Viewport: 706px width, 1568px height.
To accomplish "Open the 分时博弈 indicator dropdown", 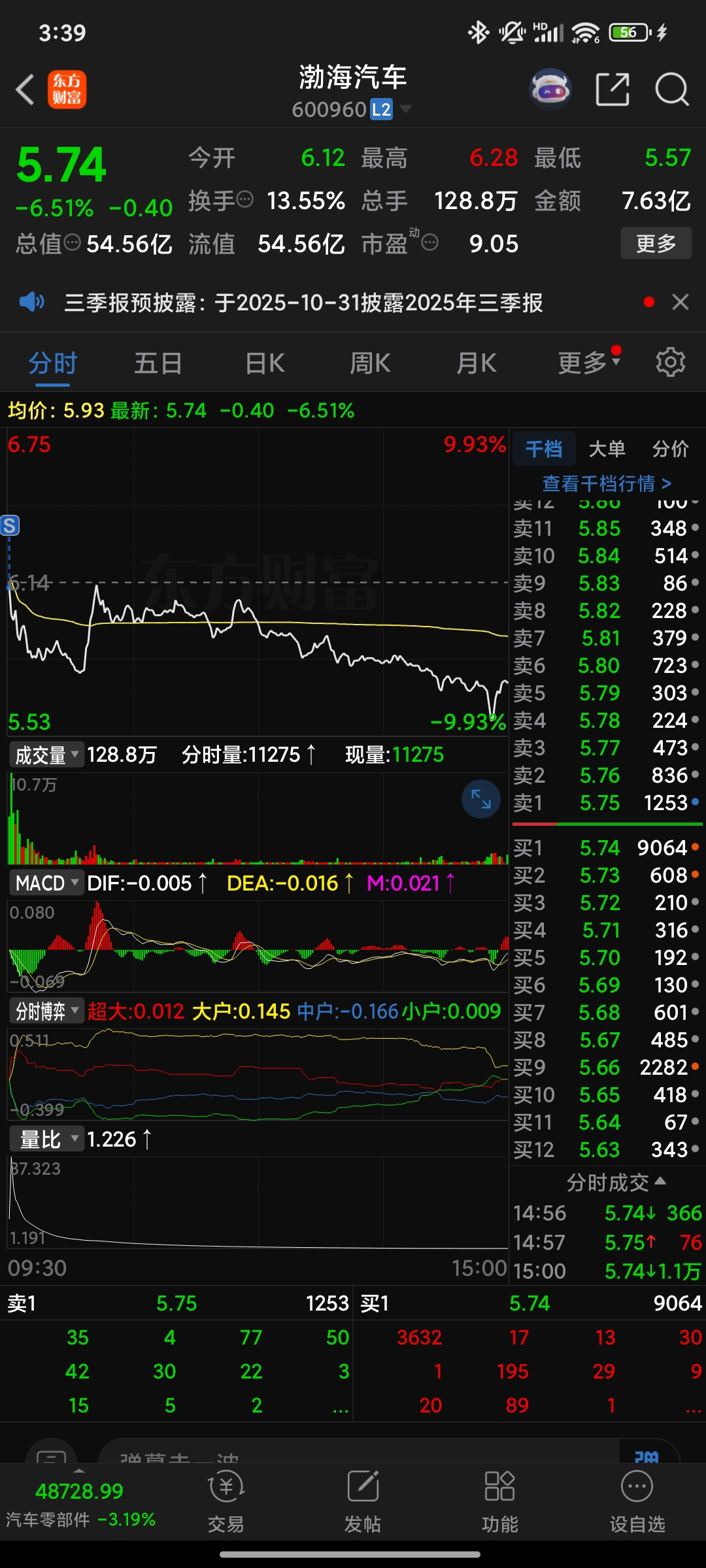I will pos(46,1011).
